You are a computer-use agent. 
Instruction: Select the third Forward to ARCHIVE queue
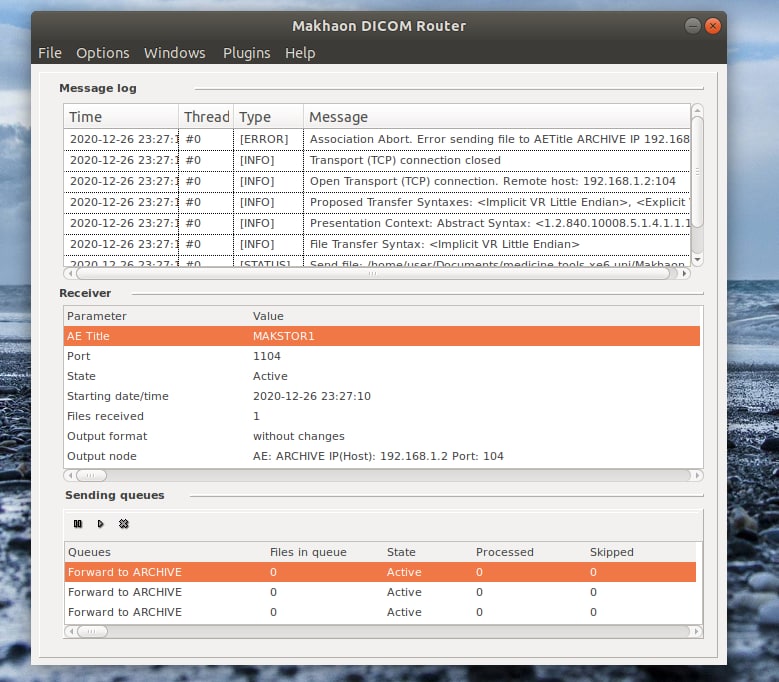point(380,612)
